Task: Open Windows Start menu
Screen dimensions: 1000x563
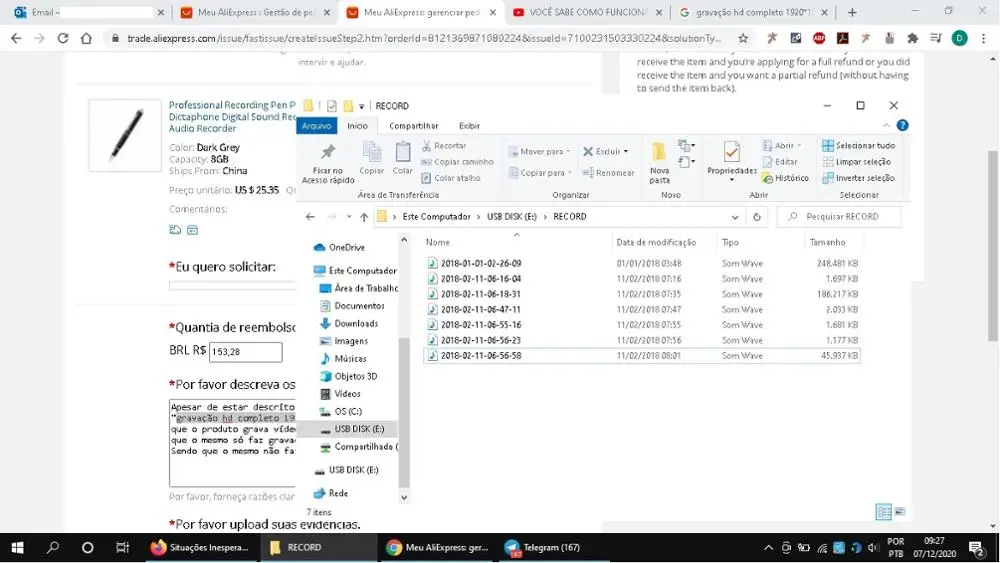Action: click(x=17, y=548)
